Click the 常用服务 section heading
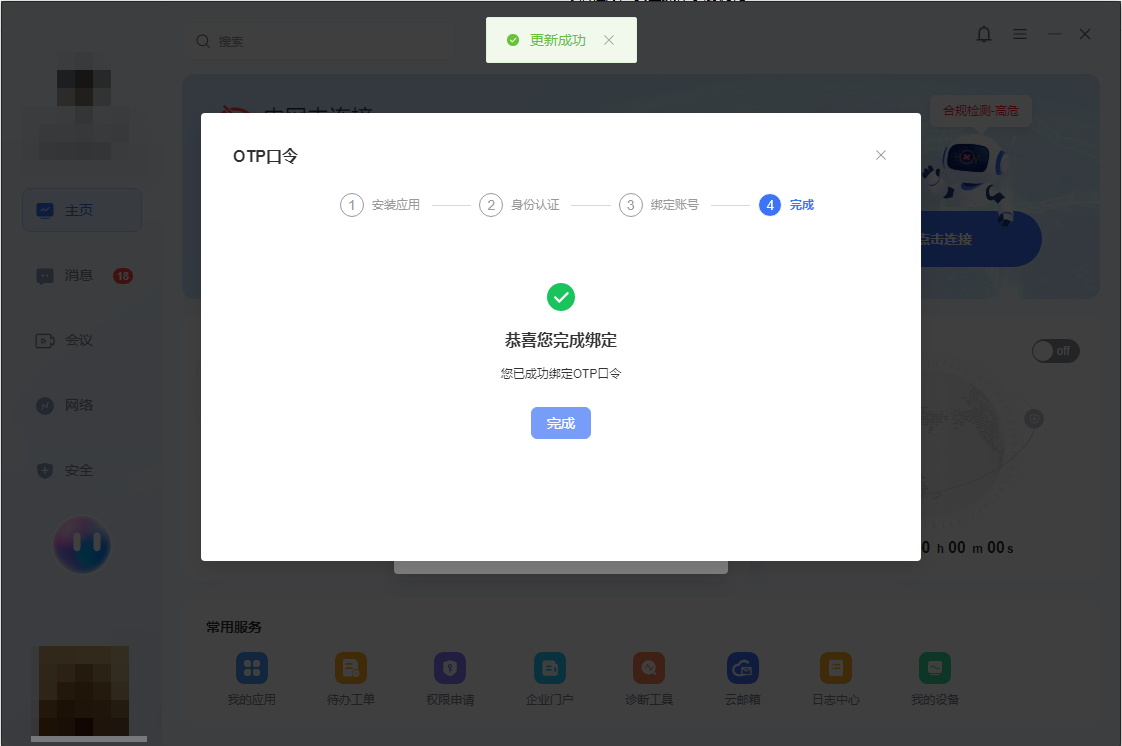This screenshot has width=1122, height=746. [234, 627]
